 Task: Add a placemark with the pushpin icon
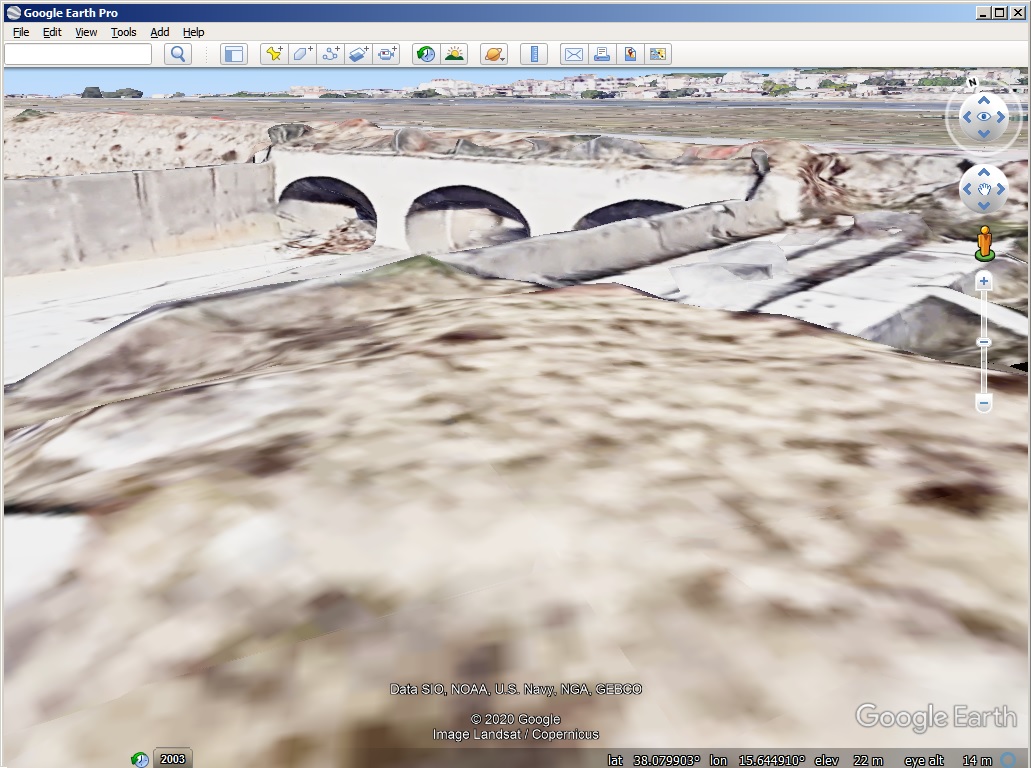274,54
